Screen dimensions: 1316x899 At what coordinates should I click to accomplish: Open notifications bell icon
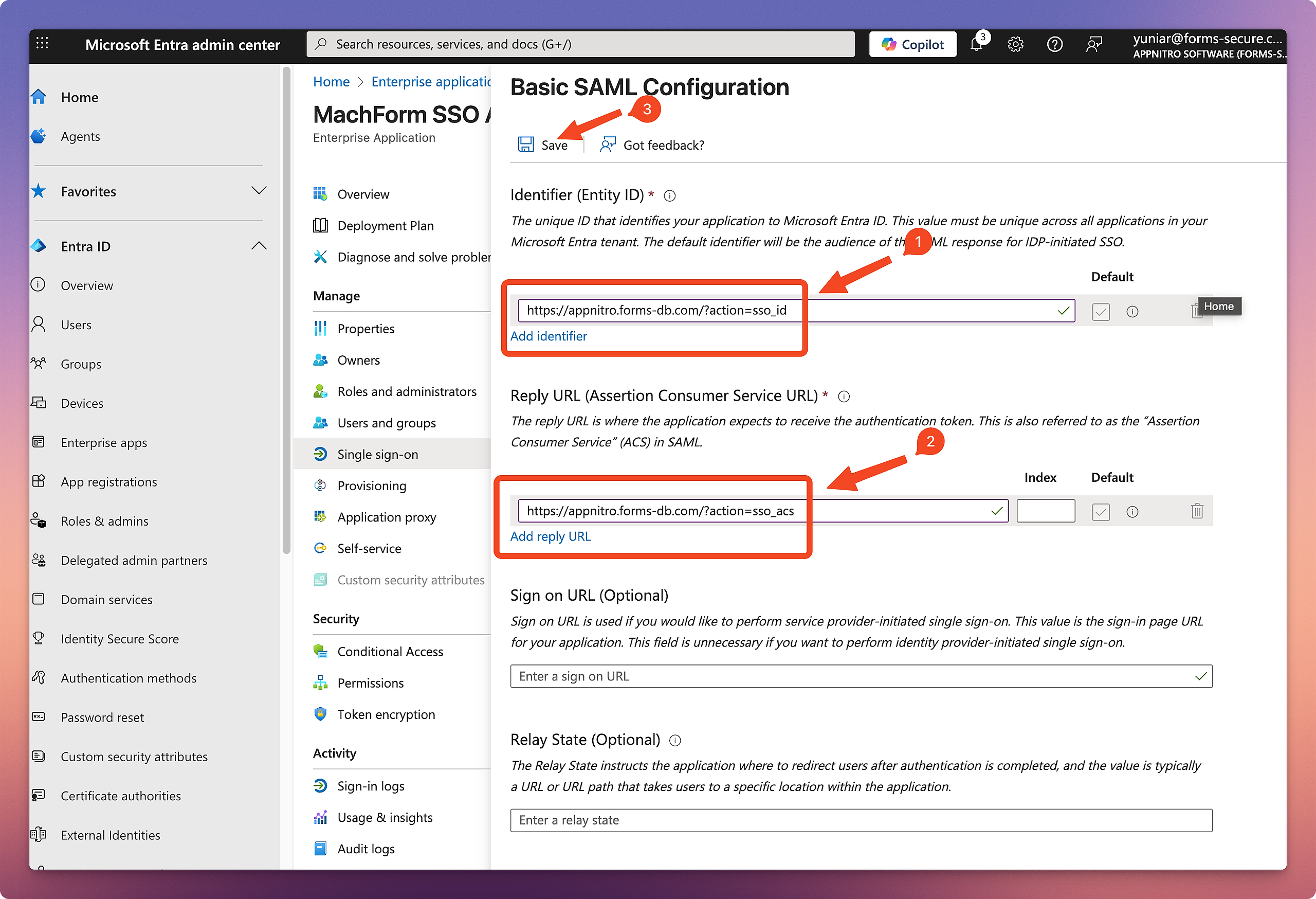(976, 44)
